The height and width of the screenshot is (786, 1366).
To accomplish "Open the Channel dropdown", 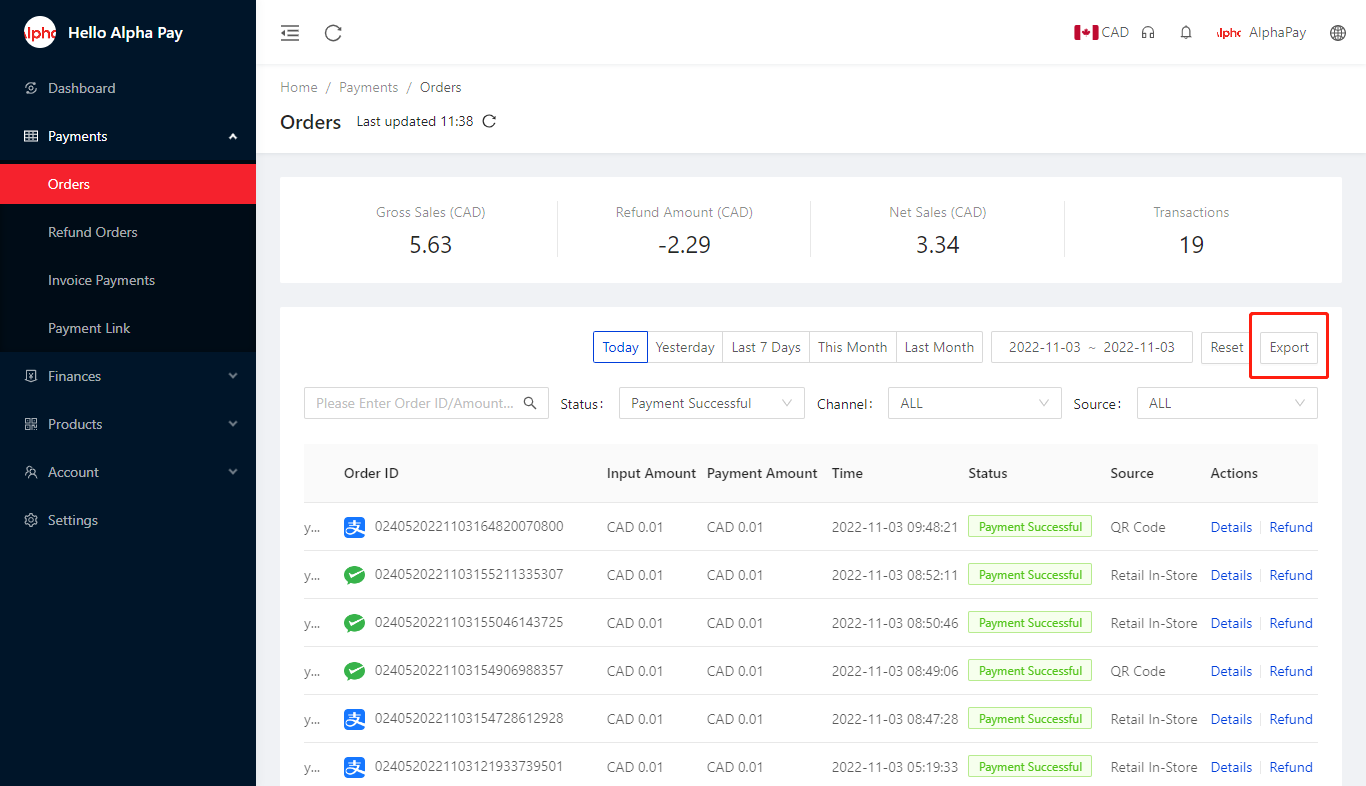I will click(x=975, y=403).
